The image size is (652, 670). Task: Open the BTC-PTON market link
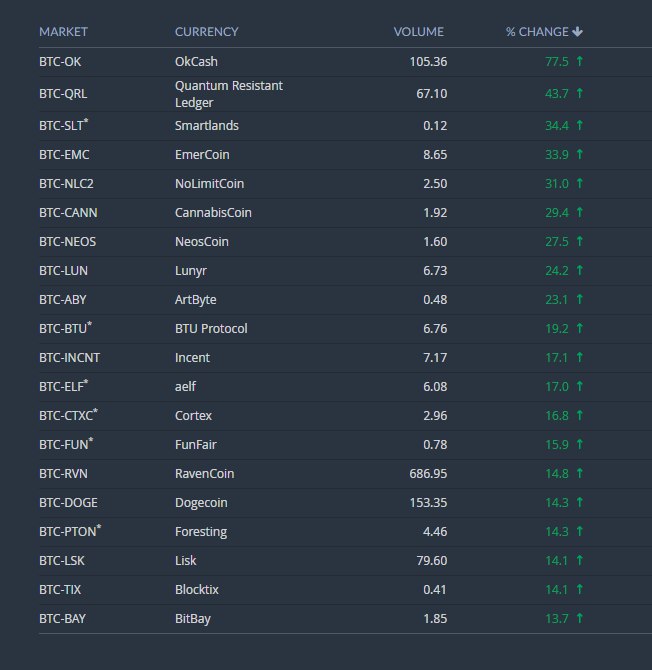coord(68,532)
